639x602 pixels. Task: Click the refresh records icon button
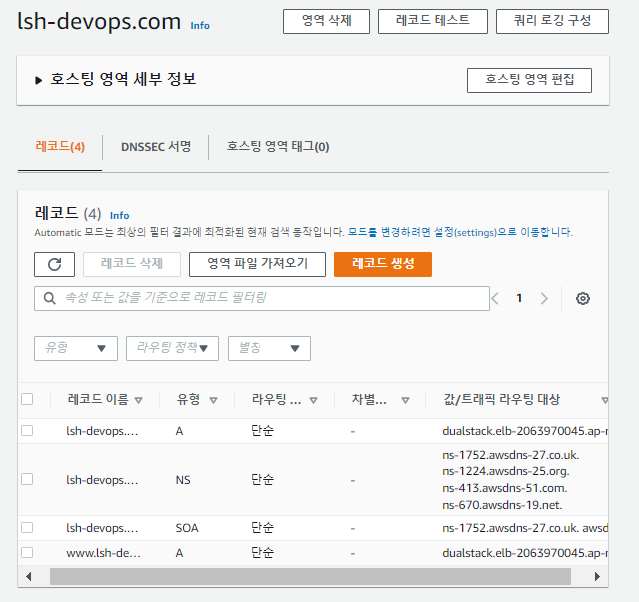tap(54, 264)
